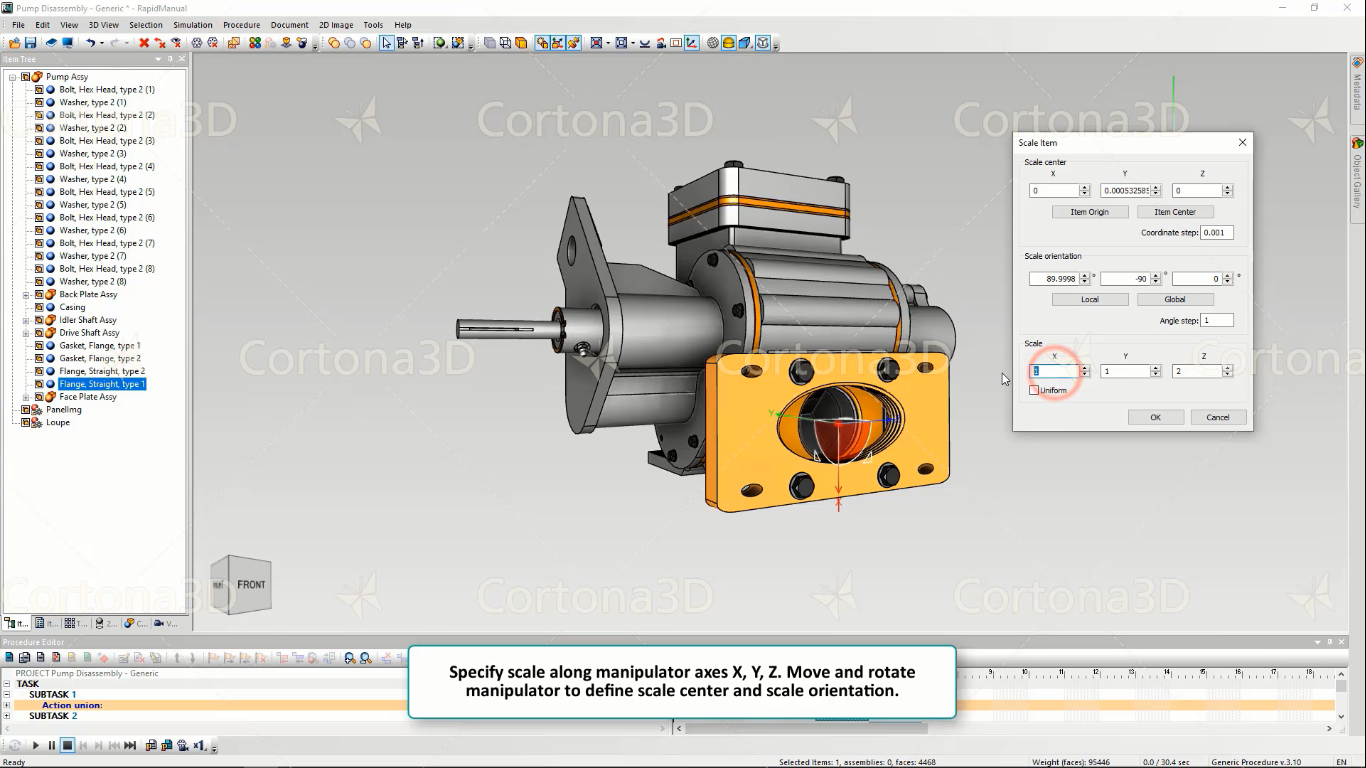Open the 3D View menu
Image resolution: width=1366 pixels, height=768 pixels.
pyautogui.click(x=103, y=25)
